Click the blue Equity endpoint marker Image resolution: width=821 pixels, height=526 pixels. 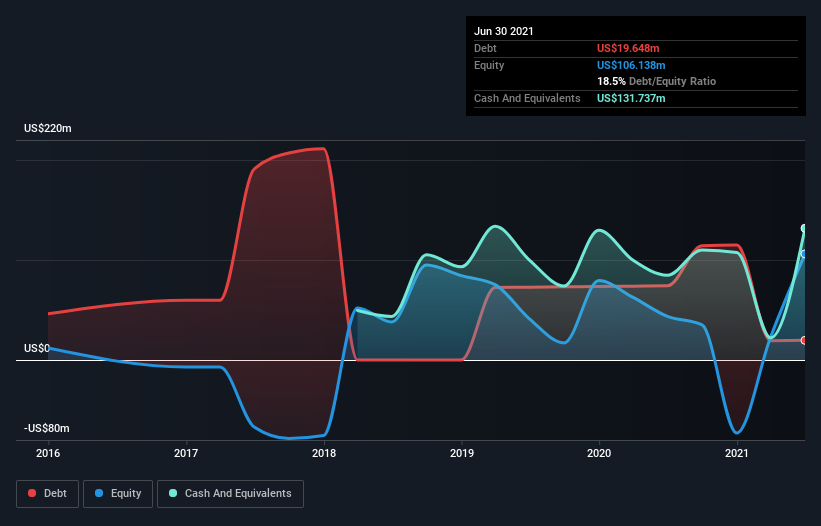click(804, 254)
